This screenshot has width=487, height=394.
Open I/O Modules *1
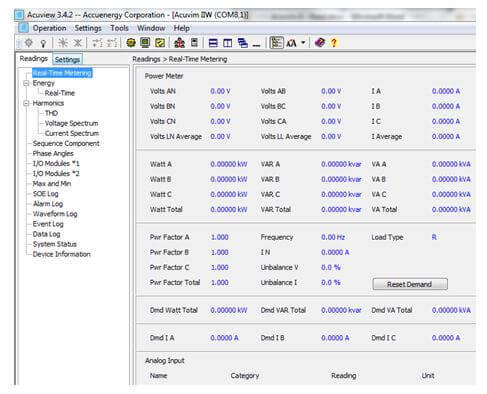(x=56, y=164)
